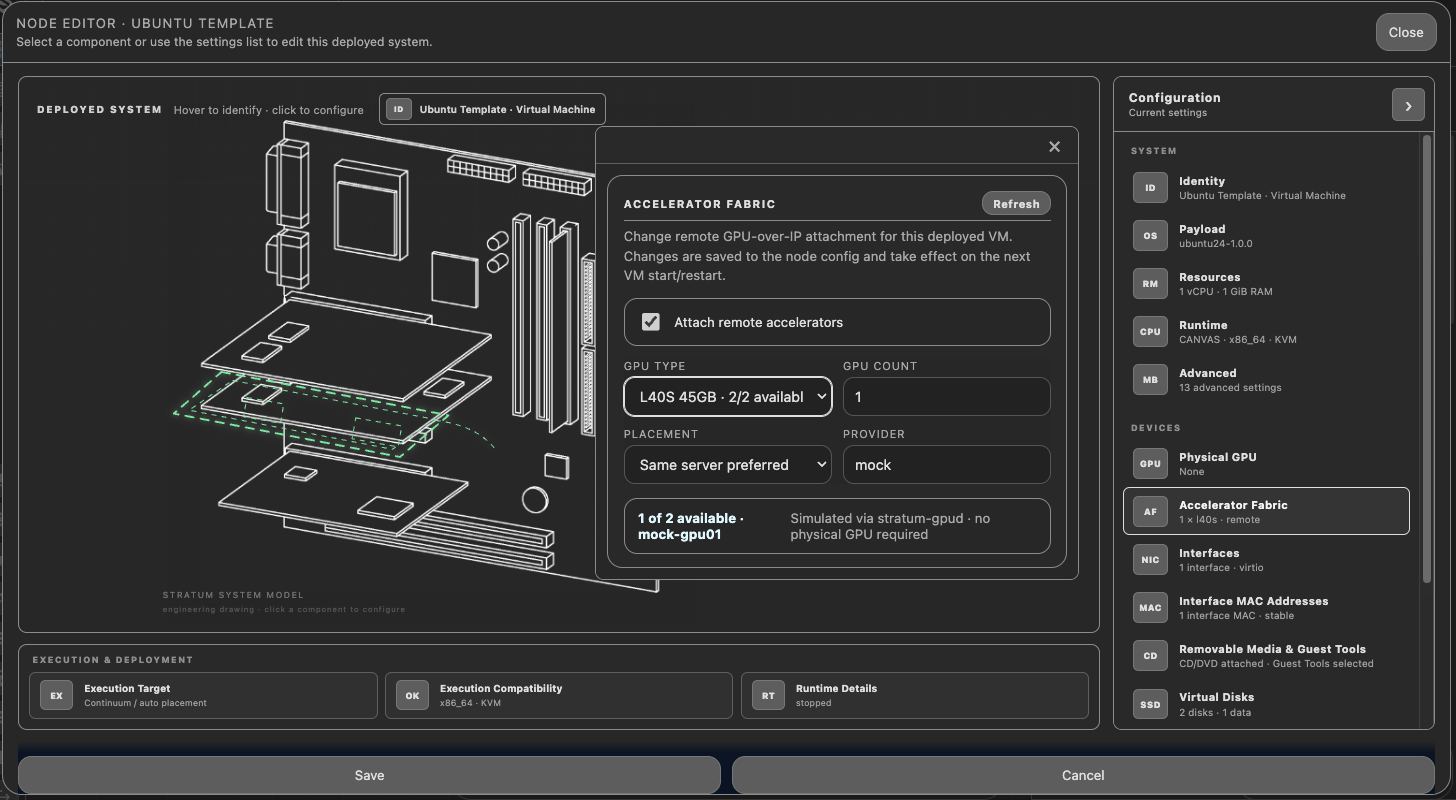1456x800 pixels.
Task: Click the AF icon for Accelerator Fabric
Action: 1150,512
